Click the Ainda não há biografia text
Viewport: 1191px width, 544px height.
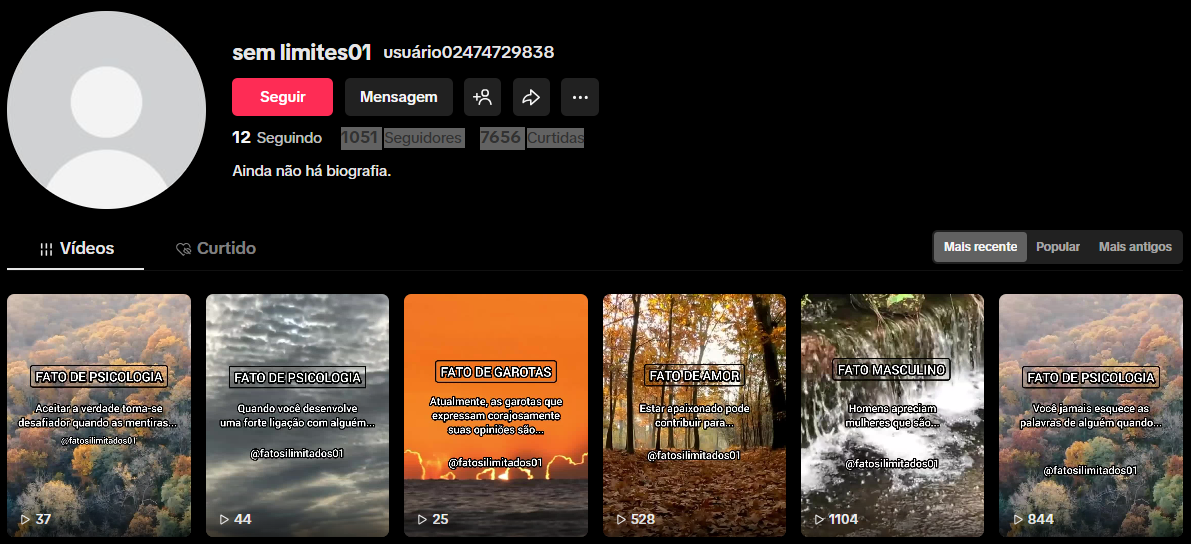point(311,171)
